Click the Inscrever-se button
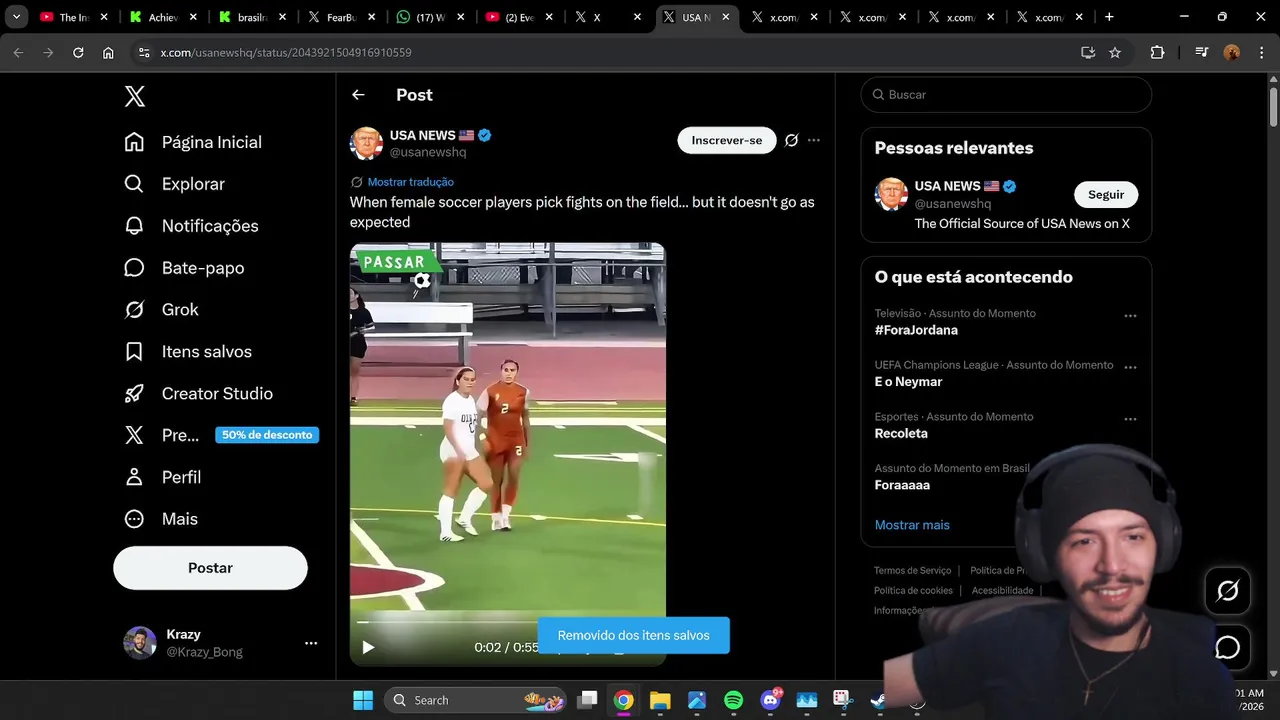1280x720 pixels. 727,141
